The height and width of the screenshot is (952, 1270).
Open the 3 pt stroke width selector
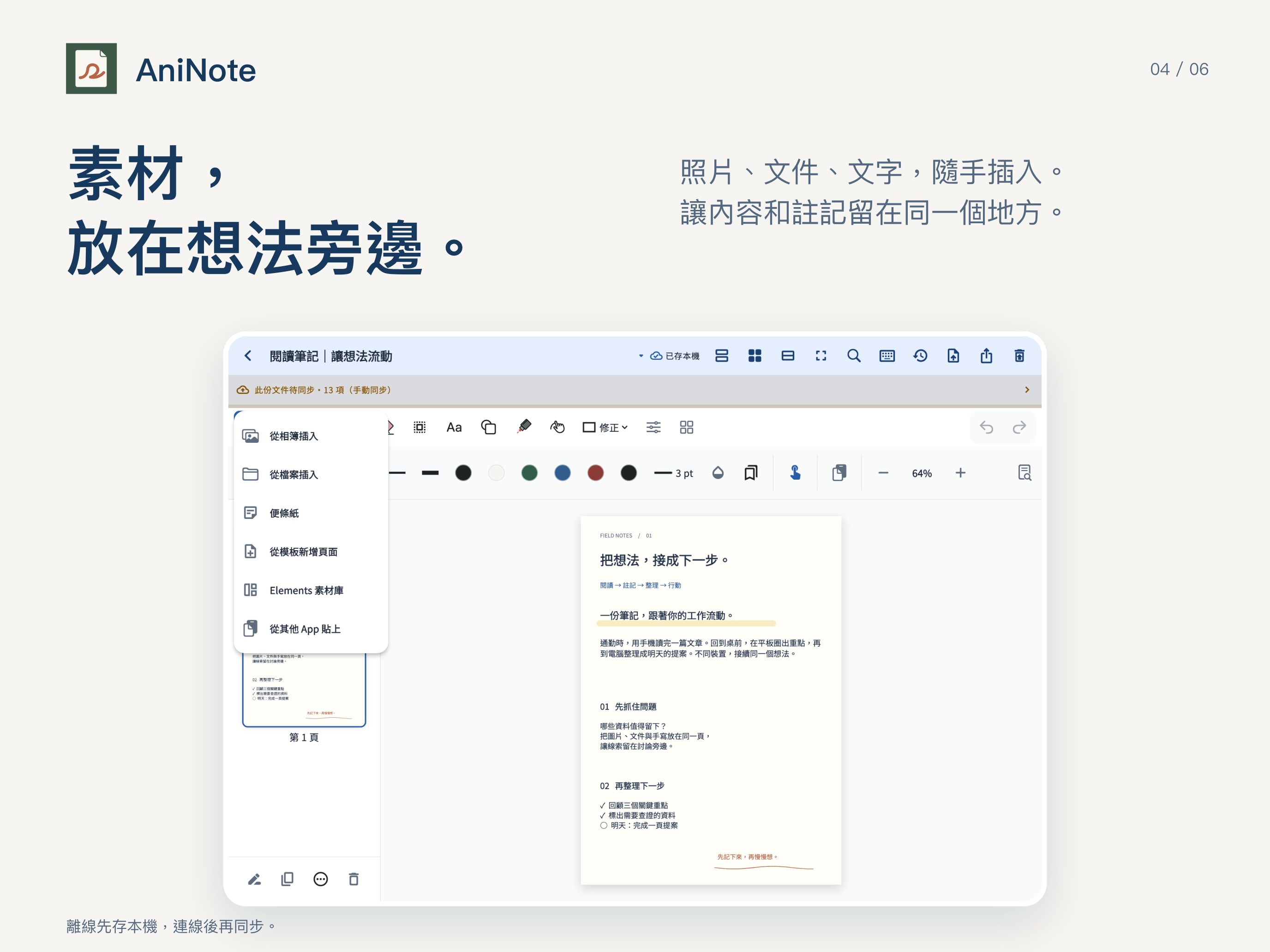[x=674, y=473]
